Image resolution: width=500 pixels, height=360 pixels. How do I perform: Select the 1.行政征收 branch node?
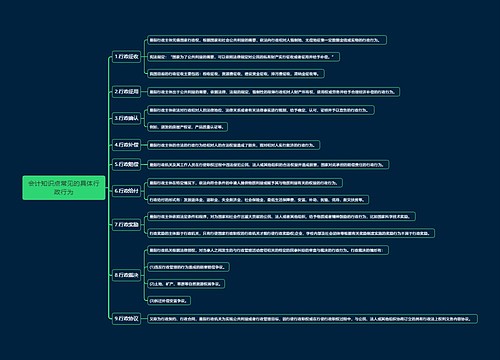point(126,57)
